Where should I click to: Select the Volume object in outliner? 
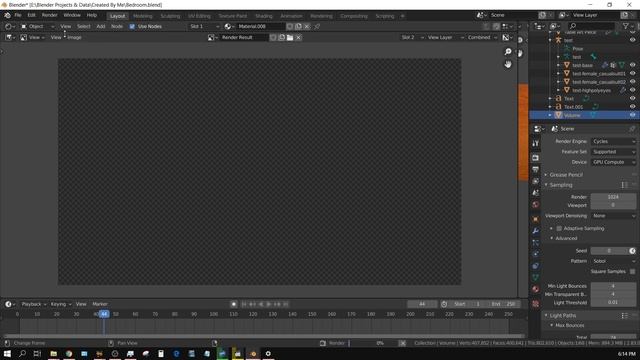pyautogui.click(x=572, y=116)
